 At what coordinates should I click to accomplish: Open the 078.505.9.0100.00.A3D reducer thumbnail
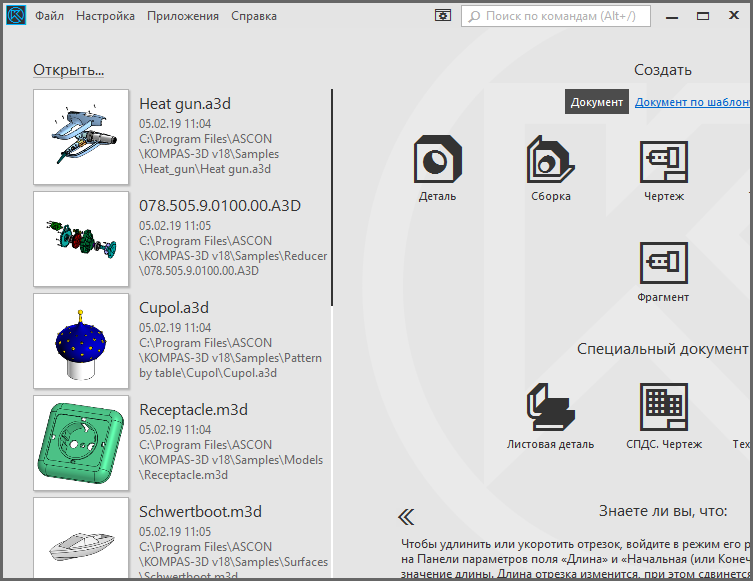tap(81, 239)
